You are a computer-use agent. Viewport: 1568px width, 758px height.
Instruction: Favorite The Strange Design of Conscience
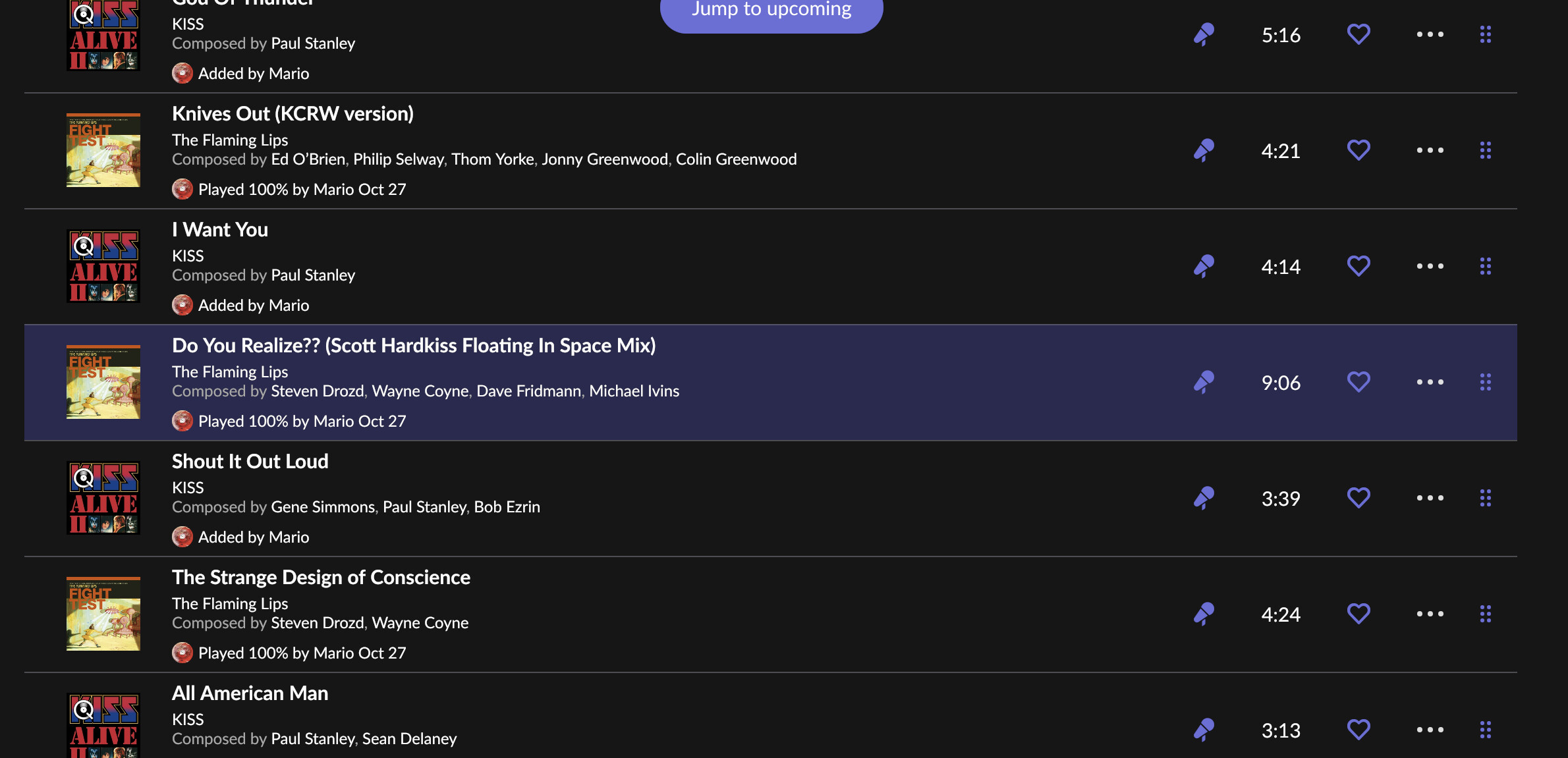click(1358, 614)
